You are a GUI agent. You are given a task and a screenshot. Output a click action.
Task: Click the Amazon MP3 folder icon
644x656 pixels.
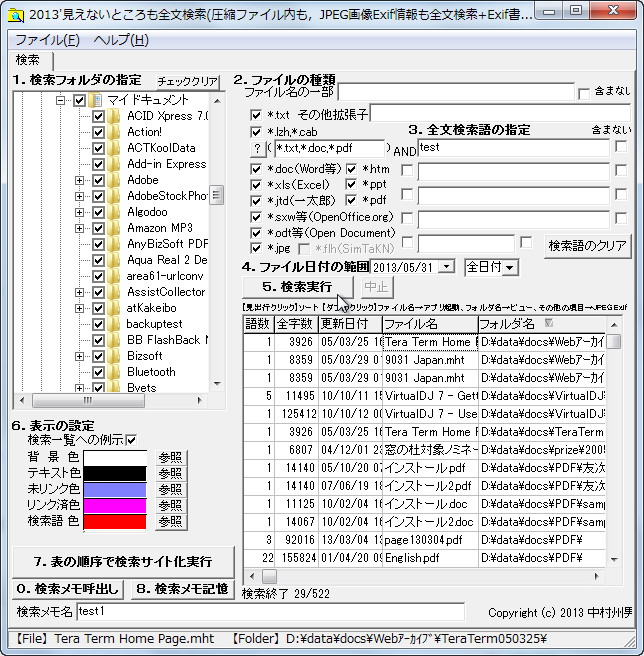pos(113,228)
